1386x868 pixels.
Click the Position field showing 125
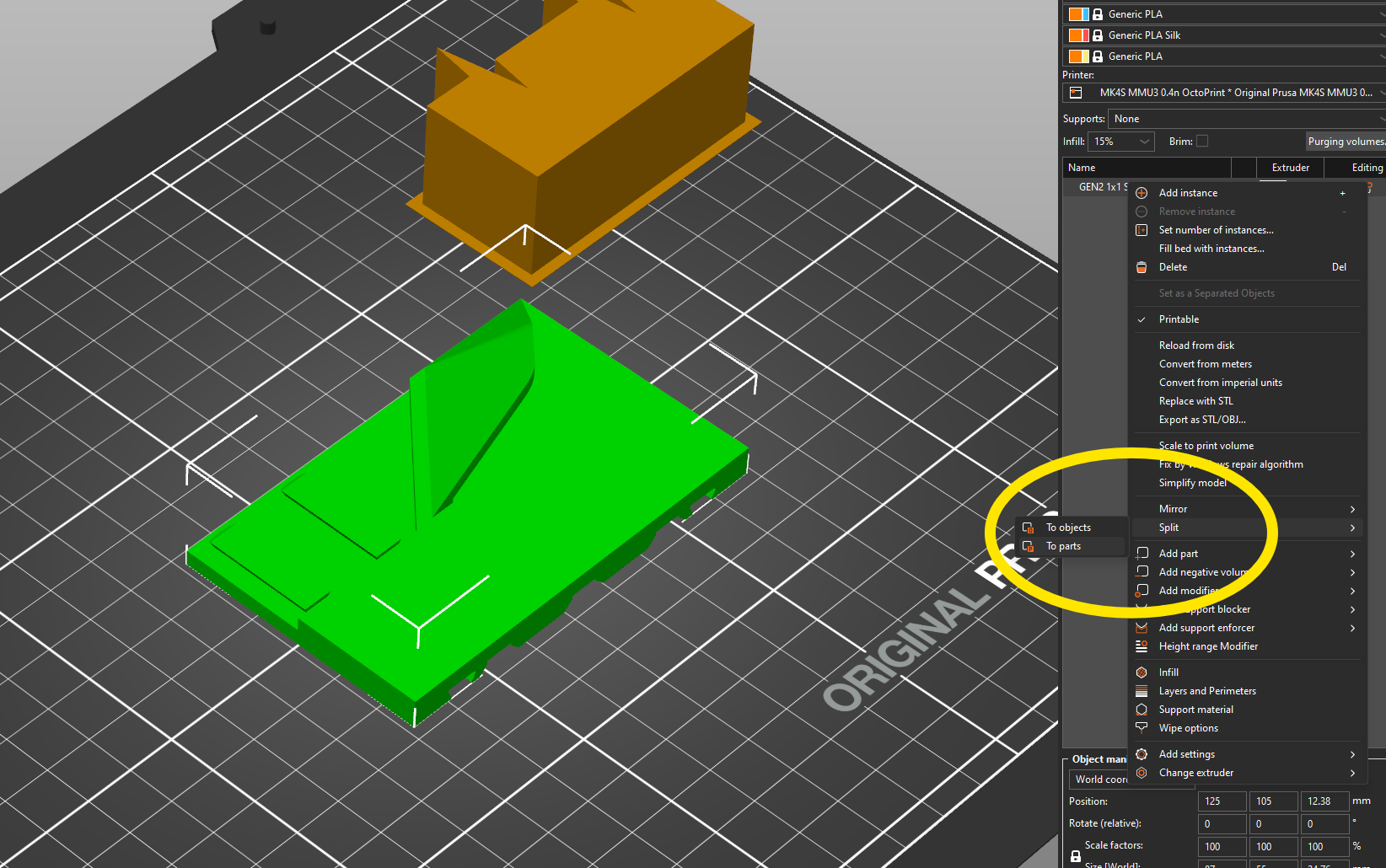click(1221, 801)
